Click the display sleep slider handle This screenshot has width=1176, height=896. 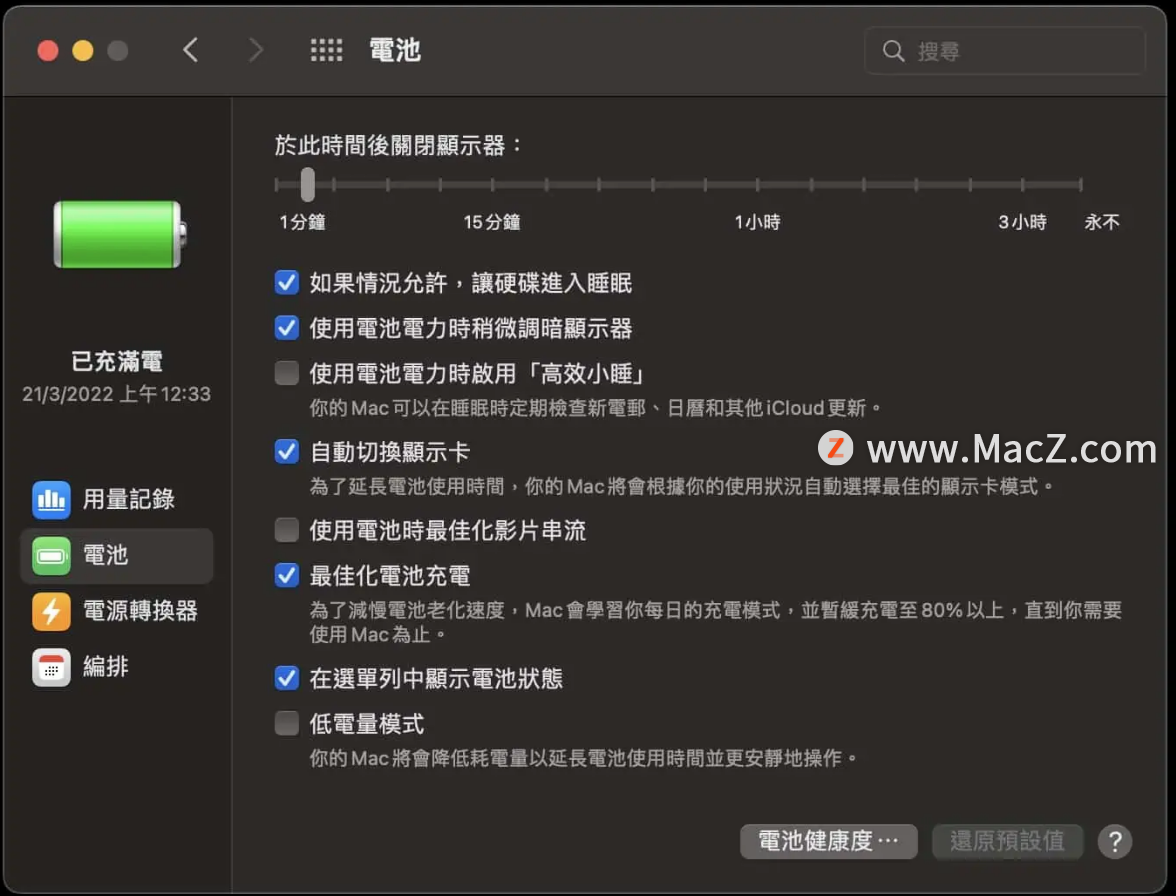click(x=308, y=184)
